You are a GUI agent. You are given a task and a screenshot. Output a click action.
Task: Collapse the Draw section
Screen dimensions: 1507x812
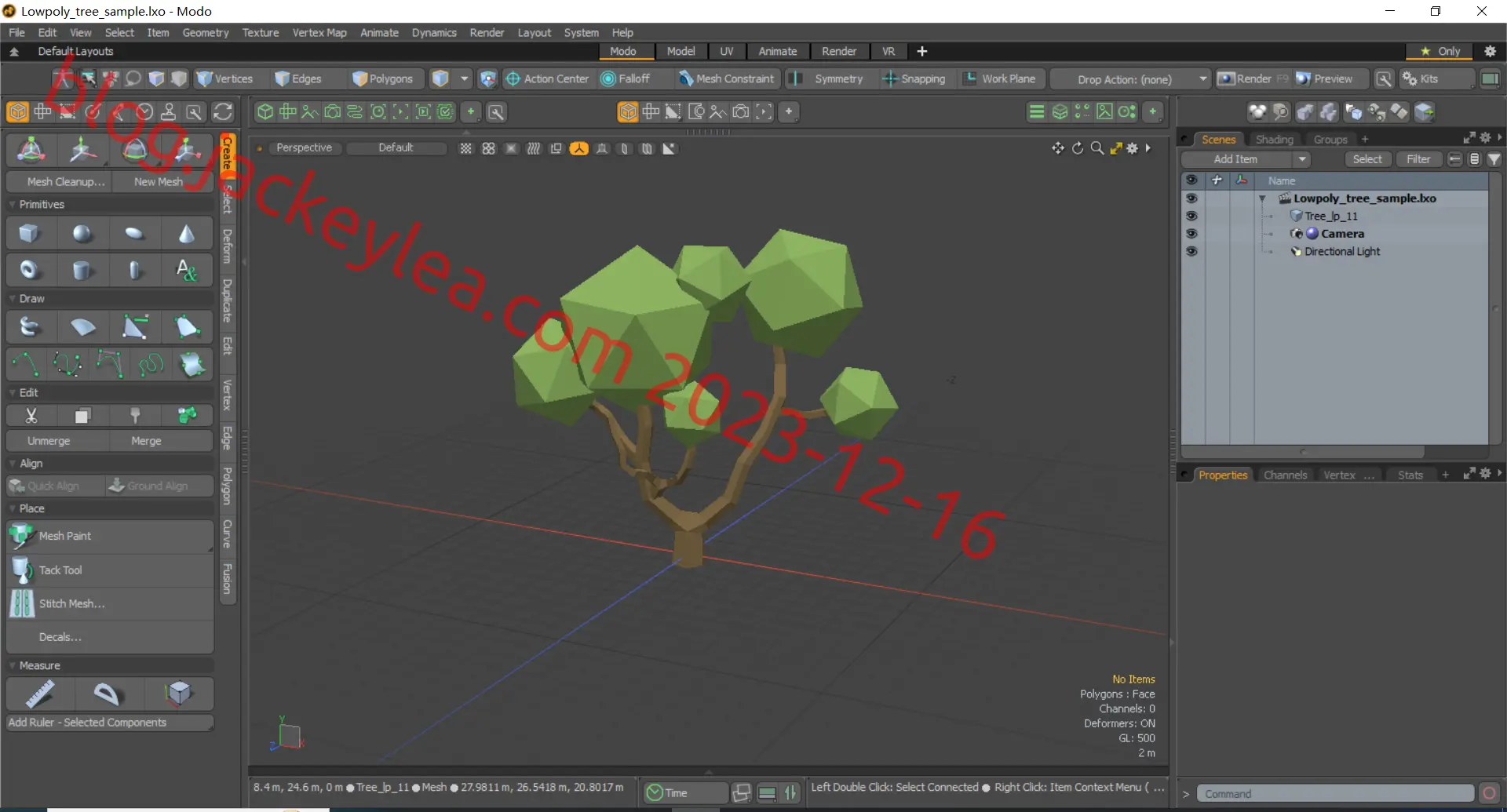(x=13, y=299)
